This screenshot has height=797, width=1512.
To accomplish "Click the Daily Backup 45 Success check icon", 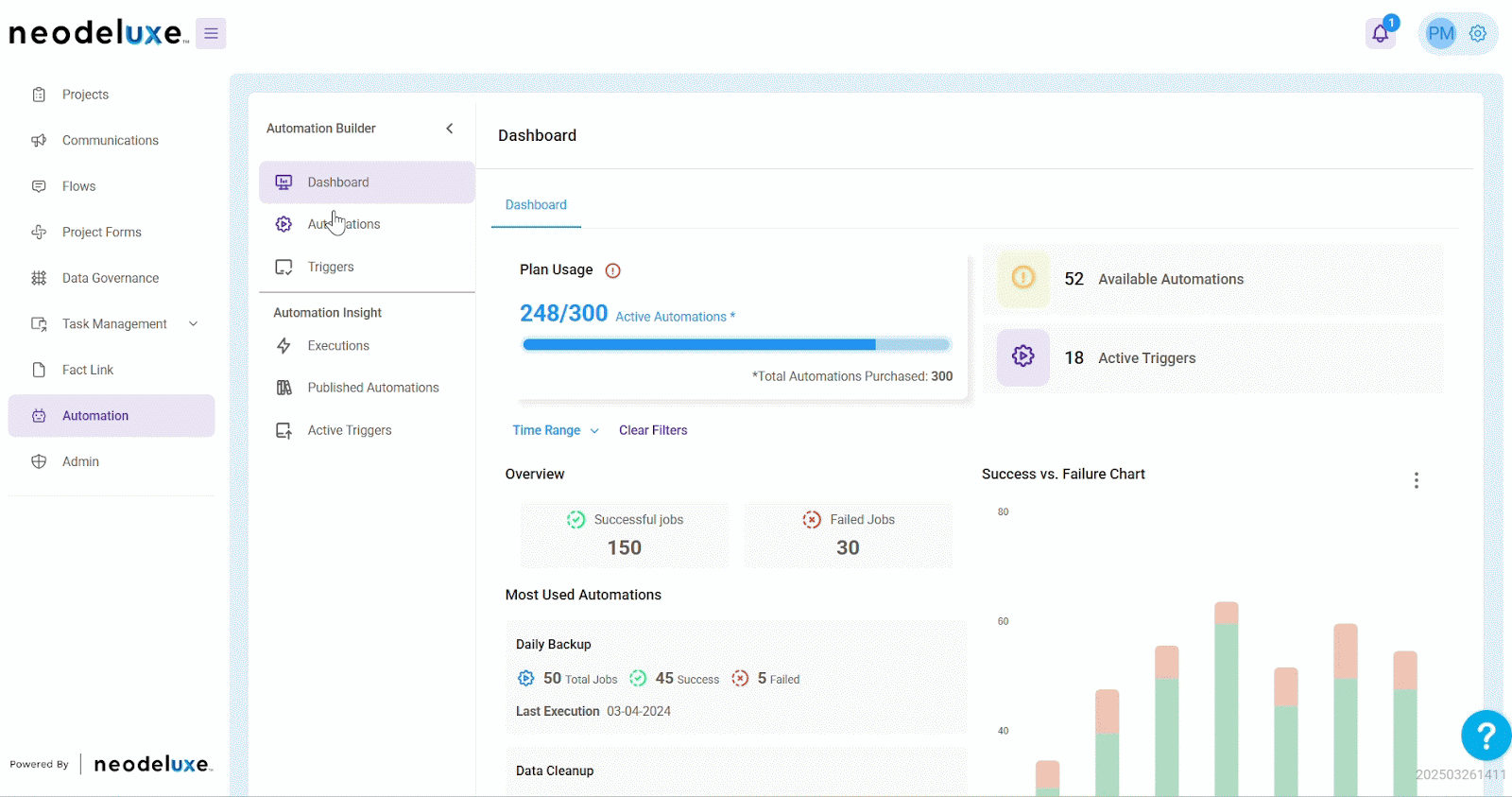I will coord(638,678).
